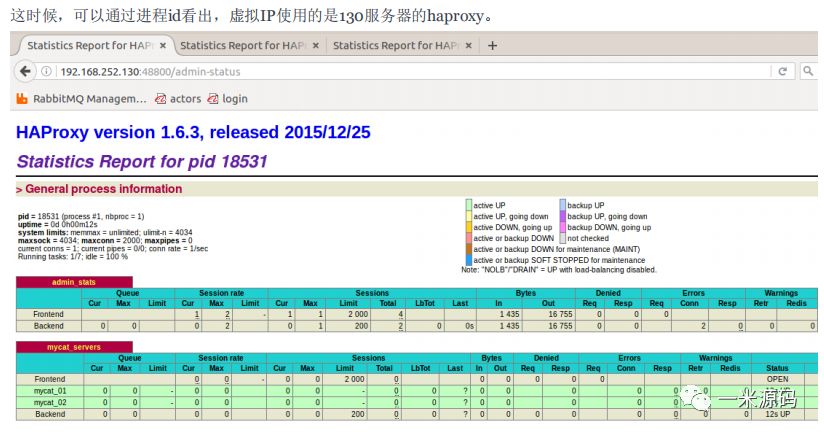
Task: Click the backup UP legend color swatch
Action: (562, 205)
